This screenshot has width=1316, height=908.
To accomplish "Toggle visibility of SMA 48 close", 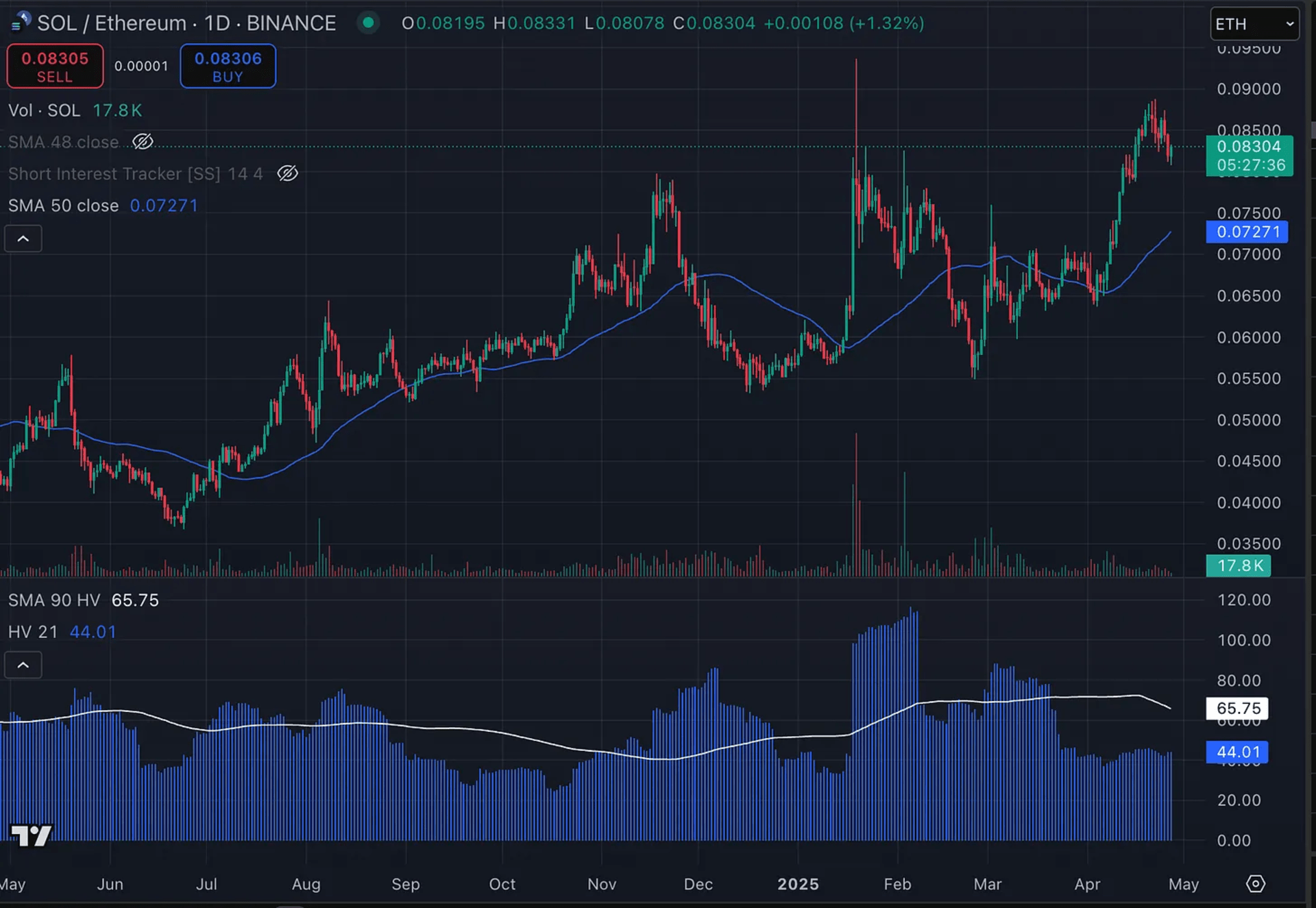I will tap(143, 142).
